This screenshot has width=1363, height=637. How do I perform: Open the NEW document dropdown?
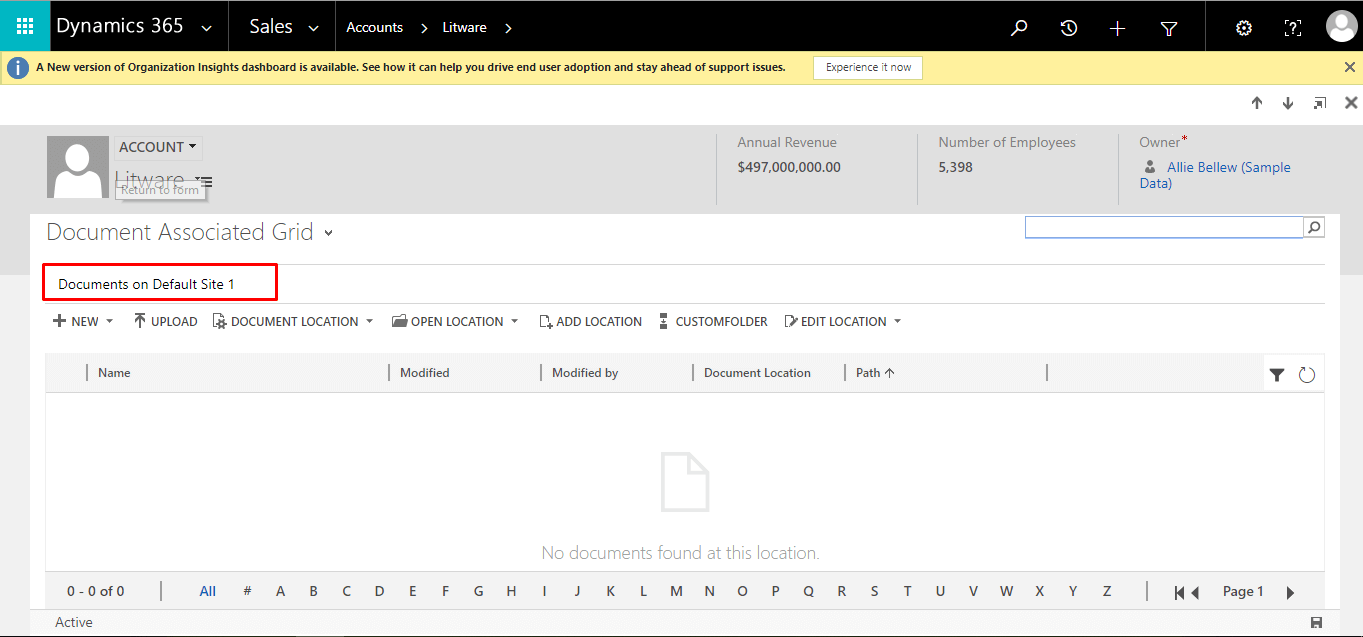[x=83, y=321]
